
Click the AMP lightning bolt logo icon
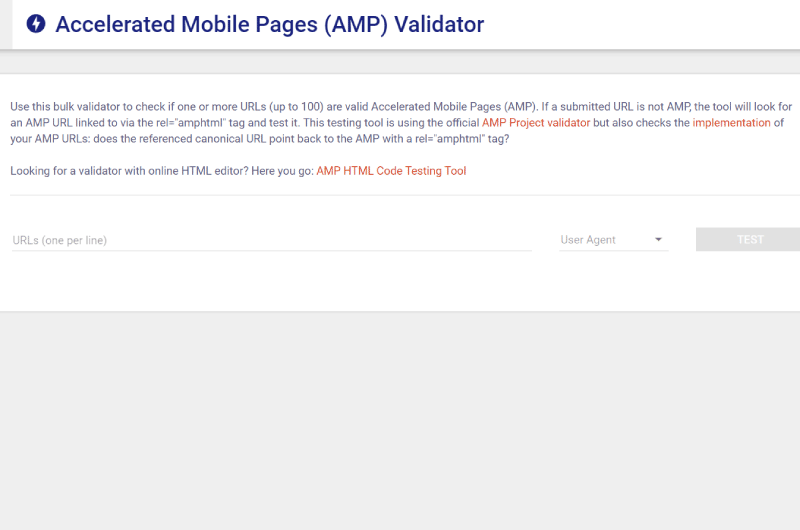click(x=36, y=23)
